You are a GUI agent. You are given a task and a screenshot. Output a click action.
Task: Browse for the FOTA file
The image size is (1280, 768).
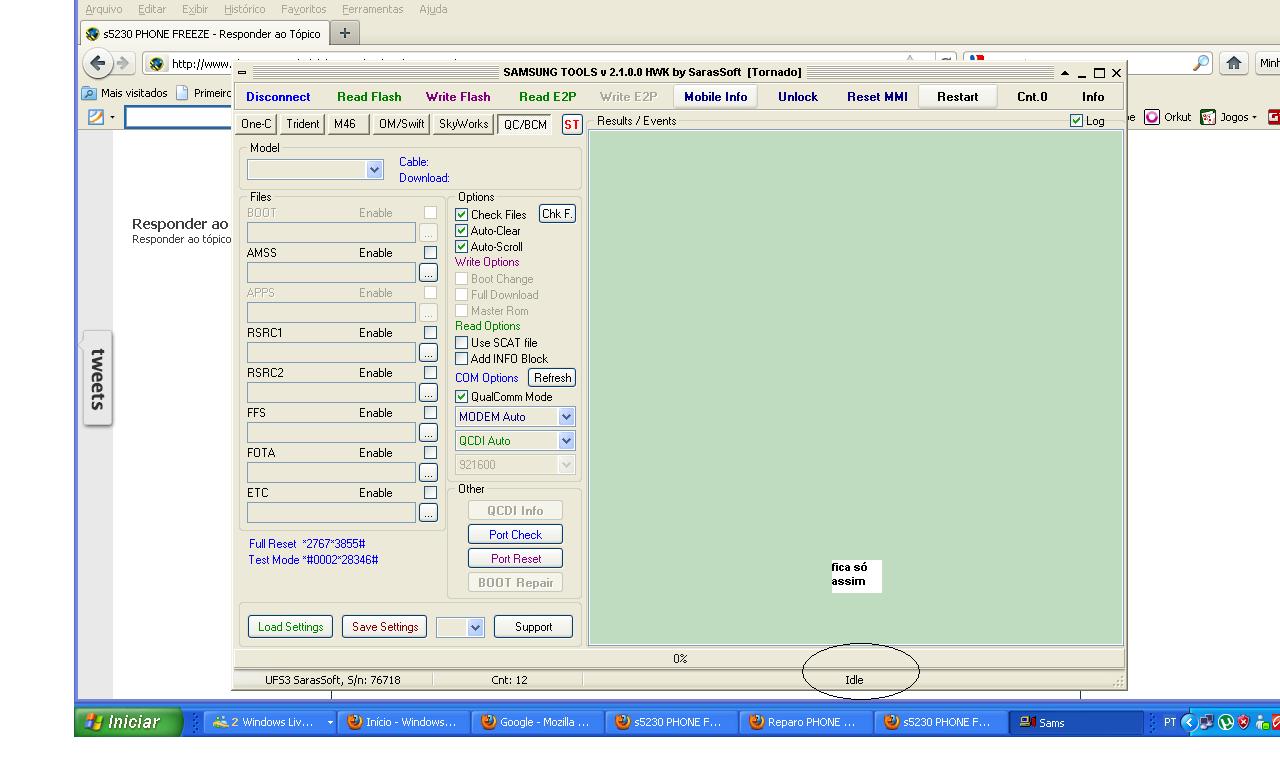pyautogui.click(x=428, y=473)
